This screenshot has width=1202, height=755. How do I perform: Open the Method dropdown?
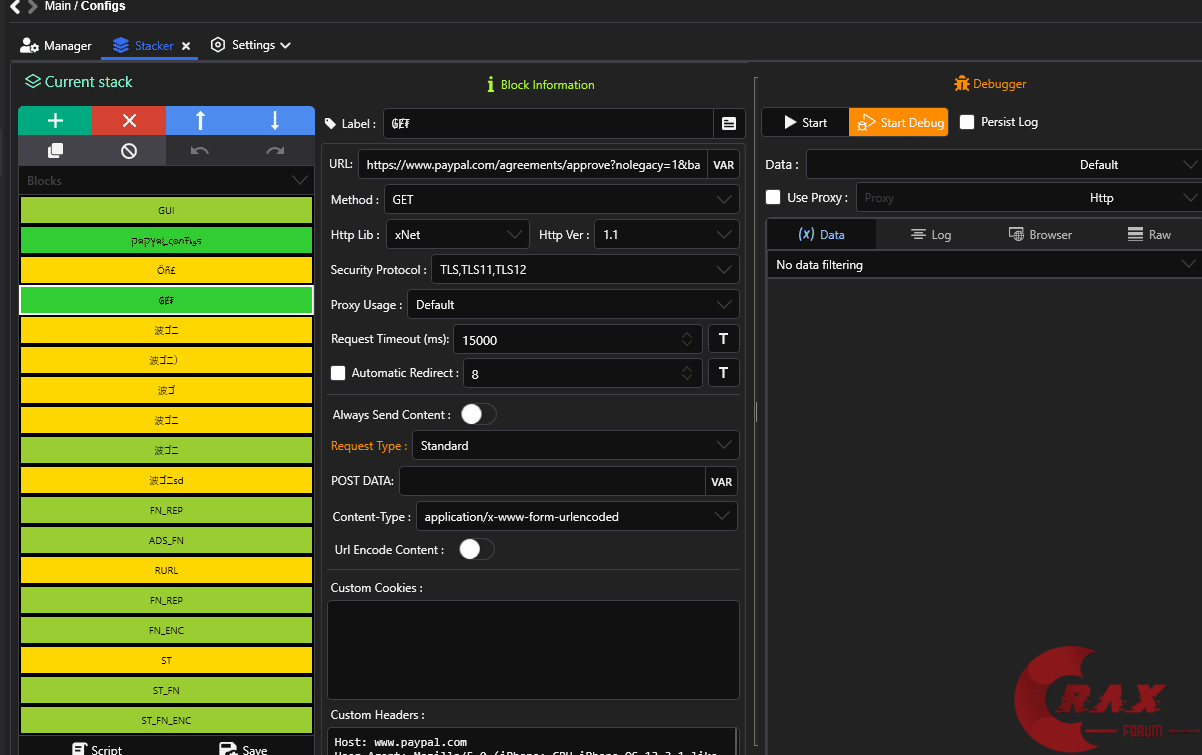561,200
